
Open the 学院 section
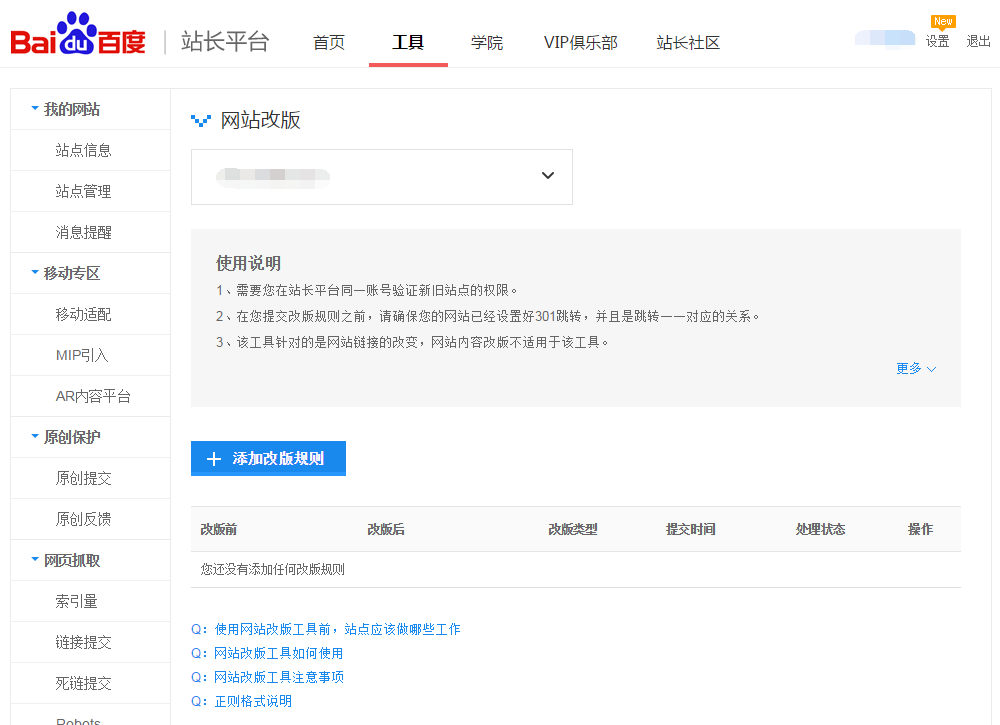click(x=487, y=43)
